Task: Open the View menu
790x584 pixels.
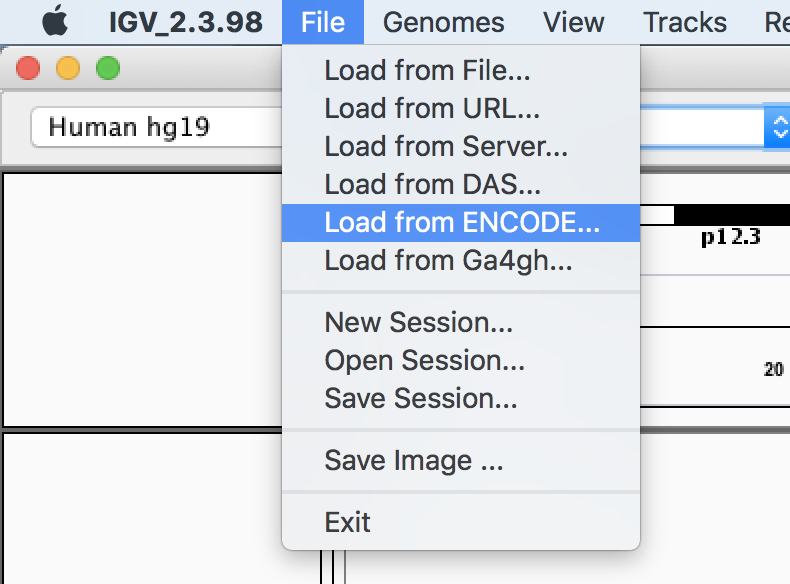Action: point(573,22)
